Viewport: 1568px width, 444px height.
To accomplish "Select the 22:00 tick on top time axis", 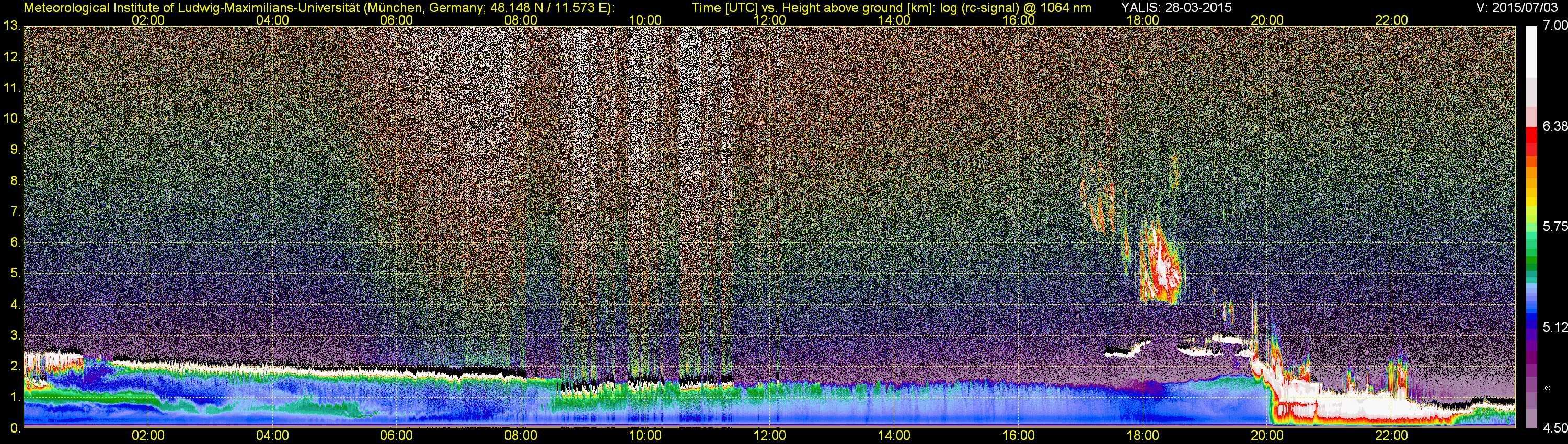I will pyautogui.click(x=1391, y=19).
